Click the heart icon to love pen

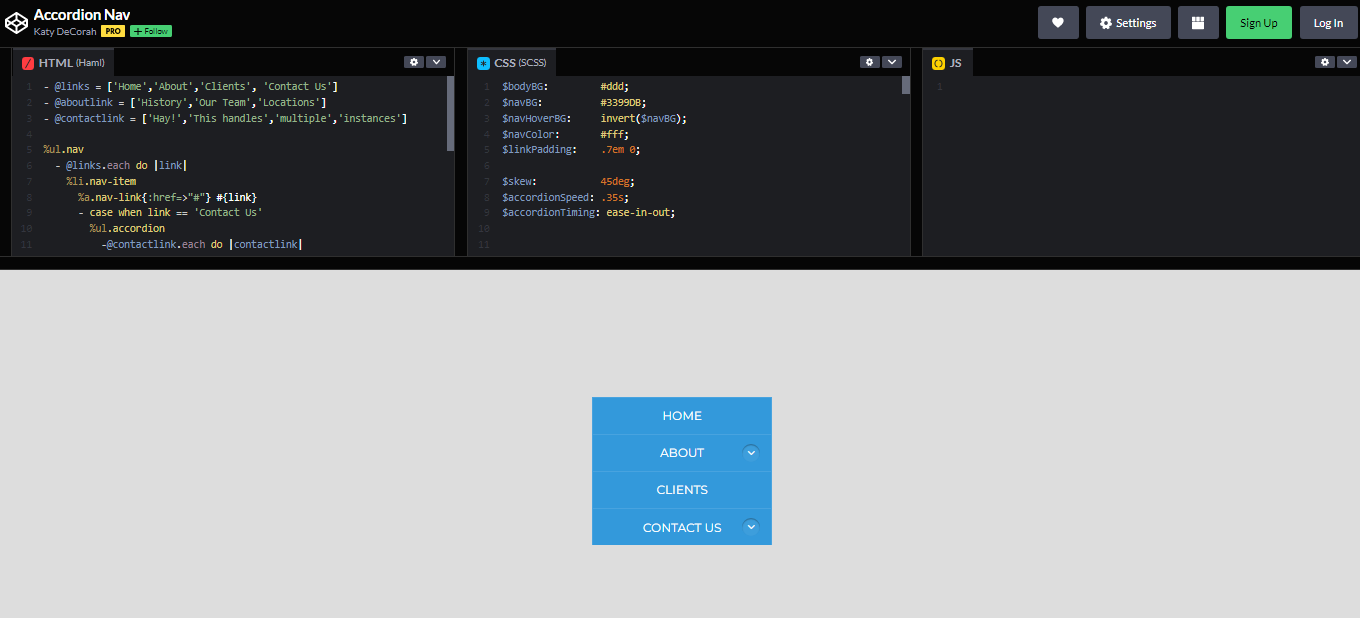point(1058,23)
